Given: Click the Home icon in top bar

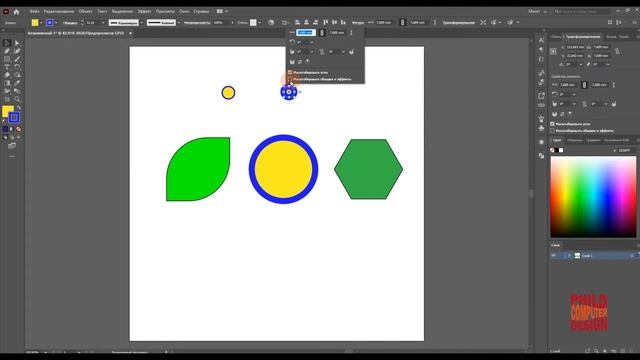Looking at the screenshot, I should tap(16, 11).
